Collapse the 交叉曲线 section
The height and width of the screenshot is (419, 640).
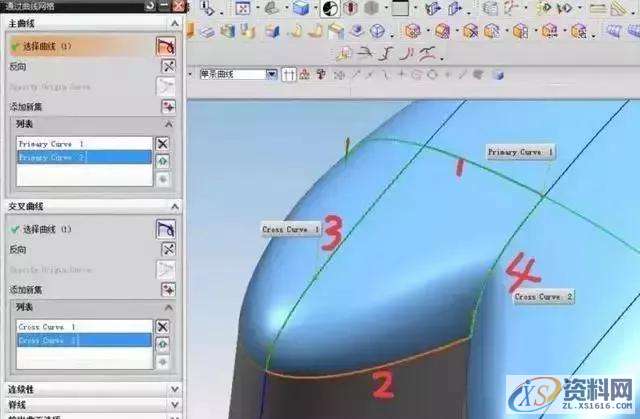176,207
